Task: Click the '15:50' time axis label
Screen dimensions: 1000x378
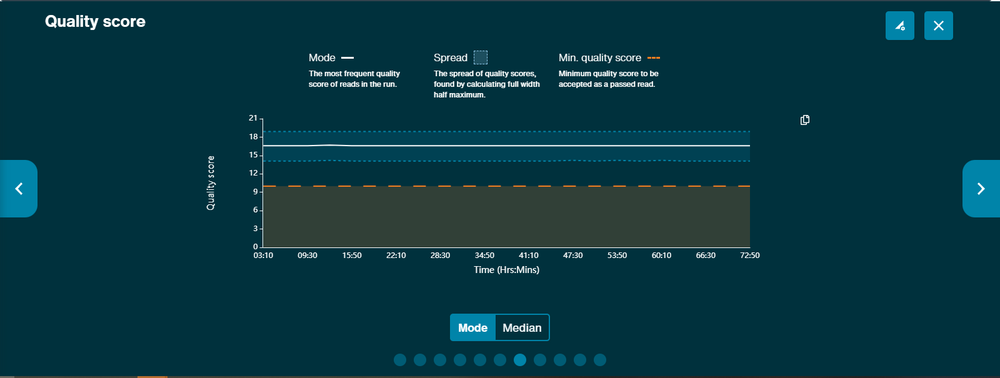Action: pos(351,255)
